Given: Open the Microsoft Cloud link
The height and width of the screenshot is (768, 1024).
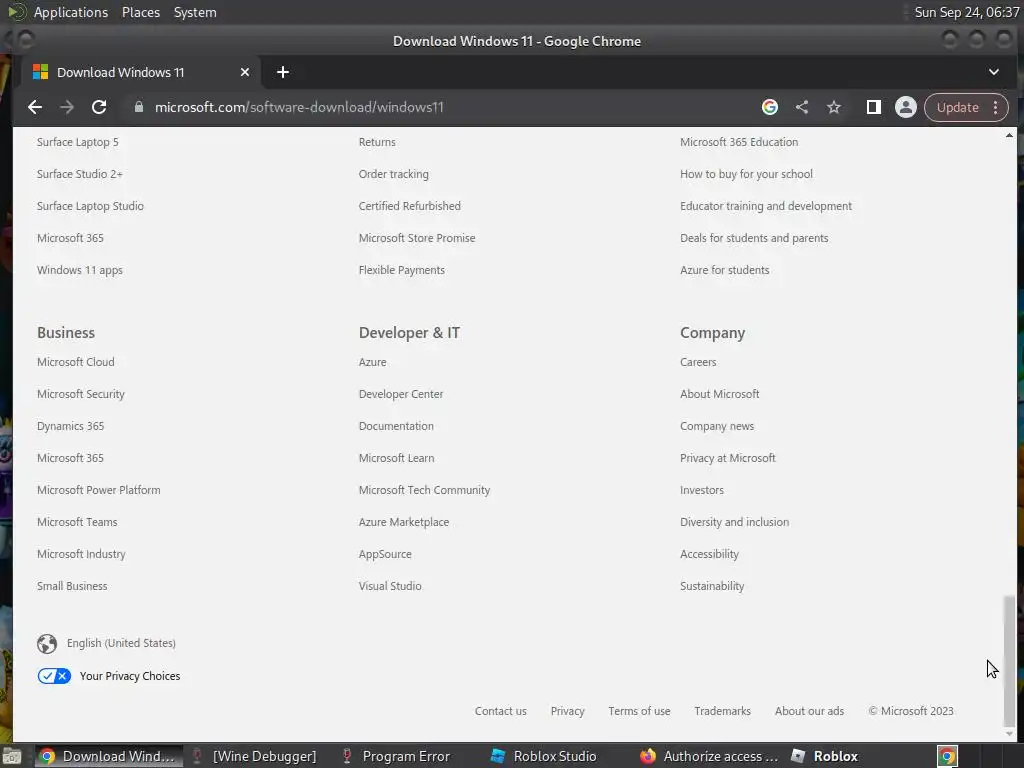Looking at the screenshot, I should tap(76, 362).
